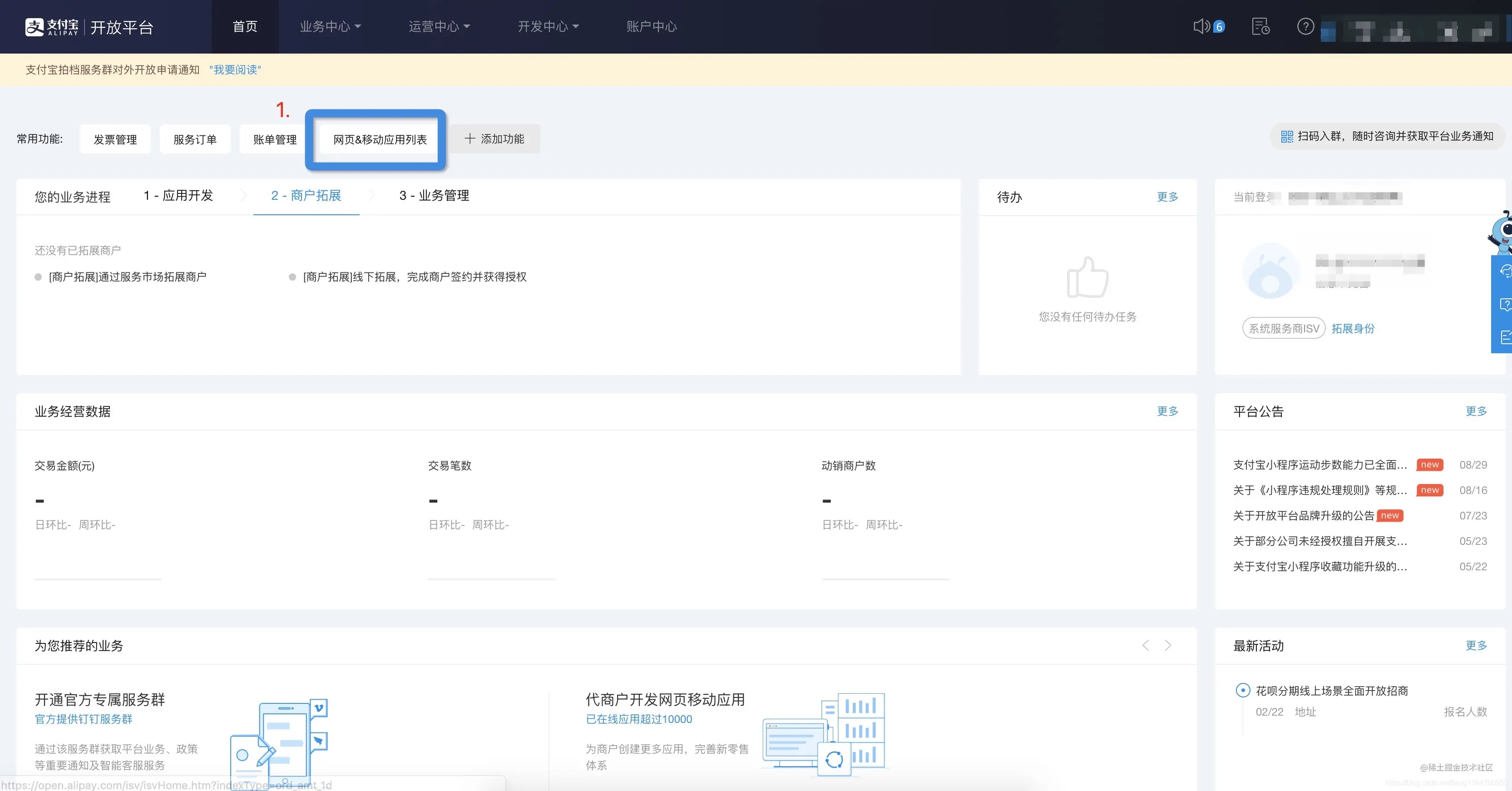Viewport: 1512px width, 791px height.
Task: Open announcement 关于部分公司未经授权擅自开展支
Action: 1319,541
